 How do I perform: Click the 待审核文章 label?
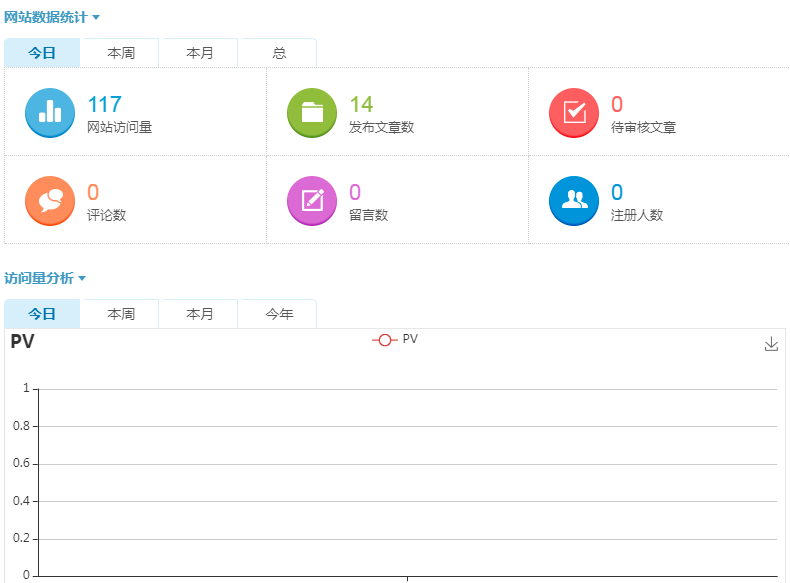click(x=643, y=128)
